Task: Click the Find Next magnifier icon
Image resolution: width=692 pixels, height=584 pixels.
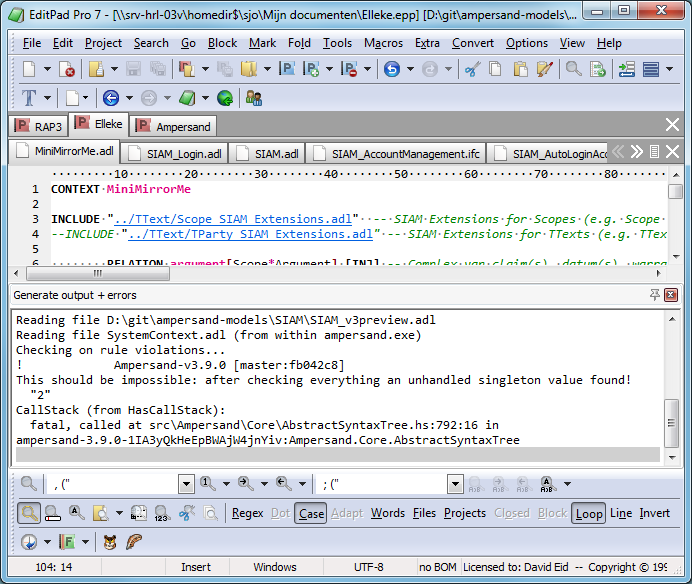Action: (x=245, y=484)
